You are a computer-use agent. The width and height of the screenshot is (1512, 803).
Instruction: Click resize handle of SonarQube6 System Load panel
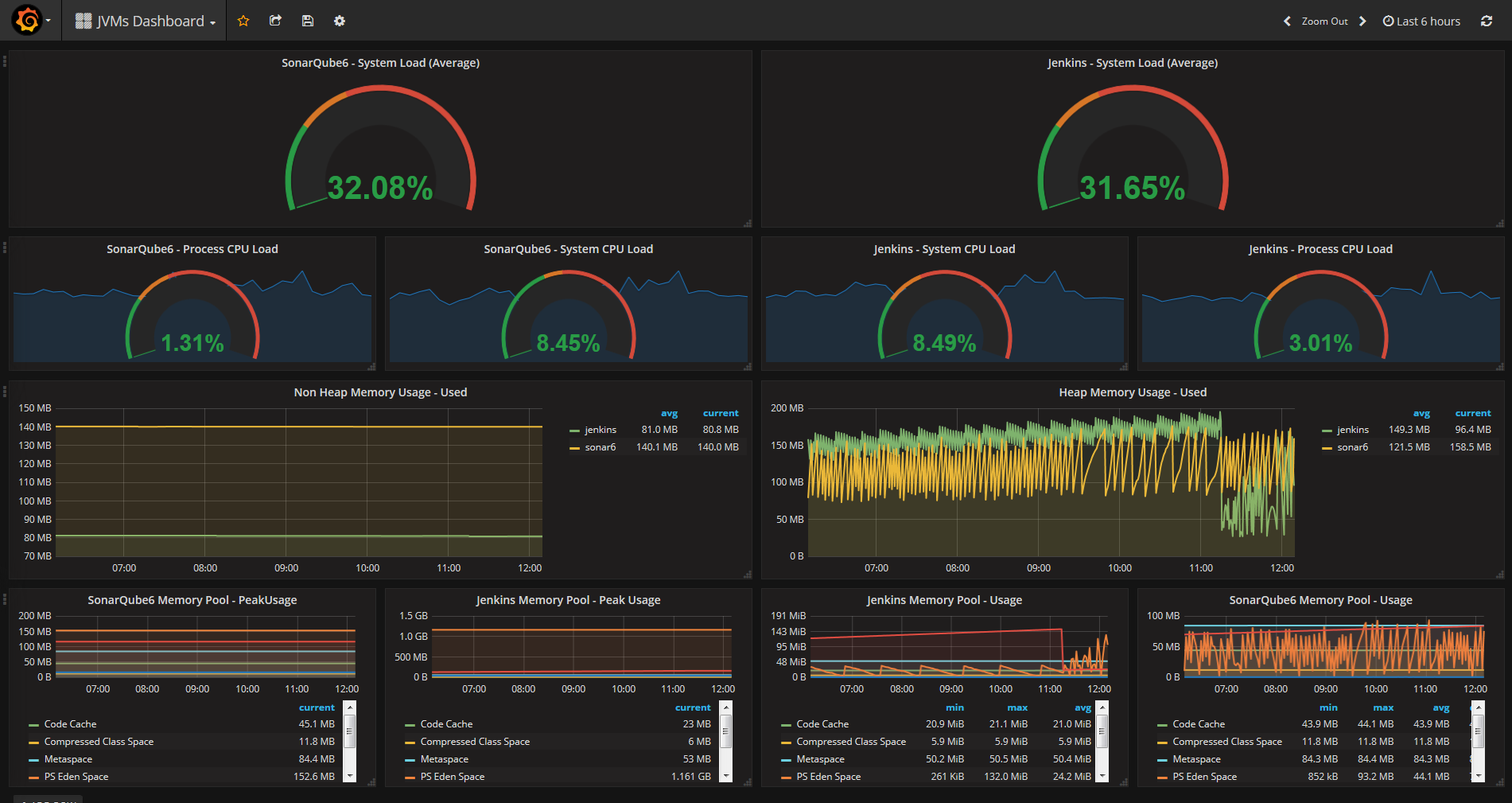pyautogui.click(x=747, y=223)
